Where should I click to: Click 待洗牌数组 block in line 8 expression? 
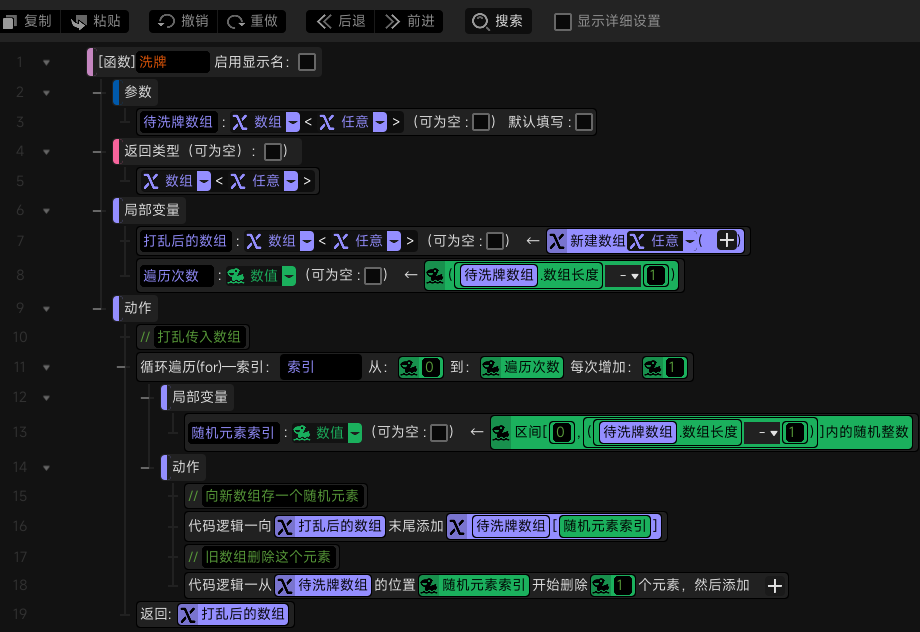click(498, 275)
